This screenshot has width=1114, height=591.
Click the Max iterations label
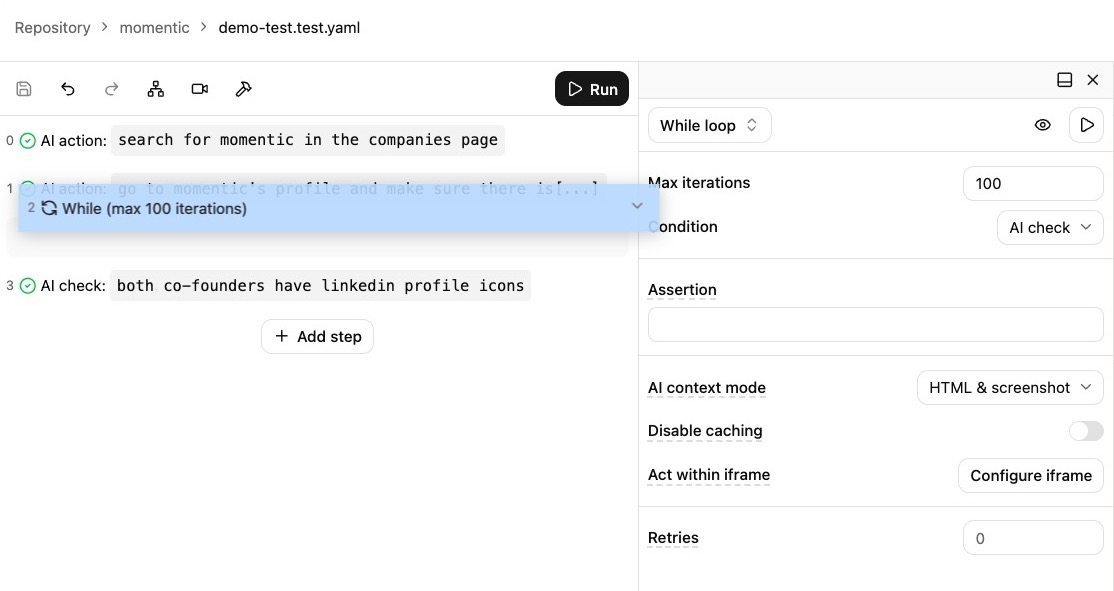(x=699, y=183)
